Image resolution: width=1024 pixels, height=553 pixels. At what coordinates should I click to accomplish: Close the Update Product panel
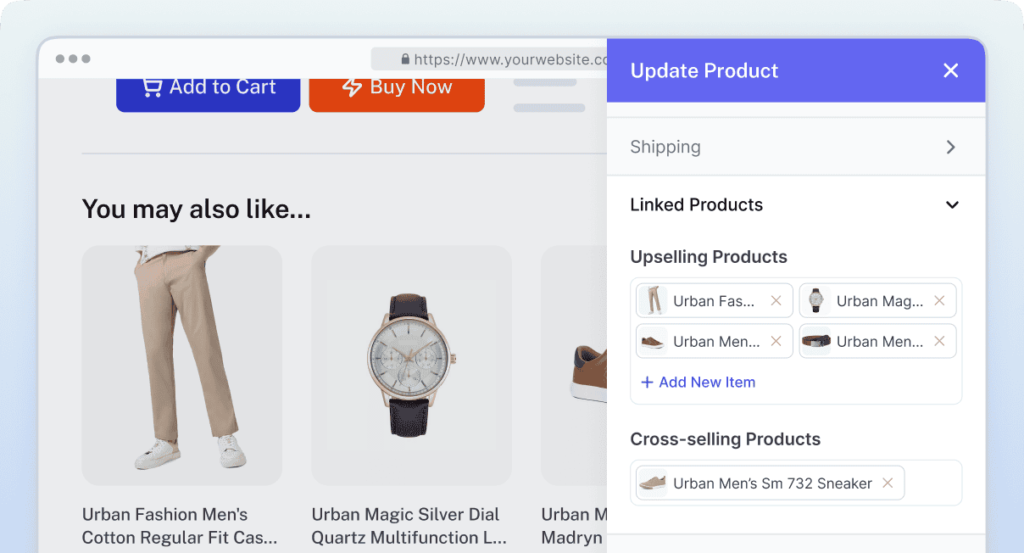[951, 70]
